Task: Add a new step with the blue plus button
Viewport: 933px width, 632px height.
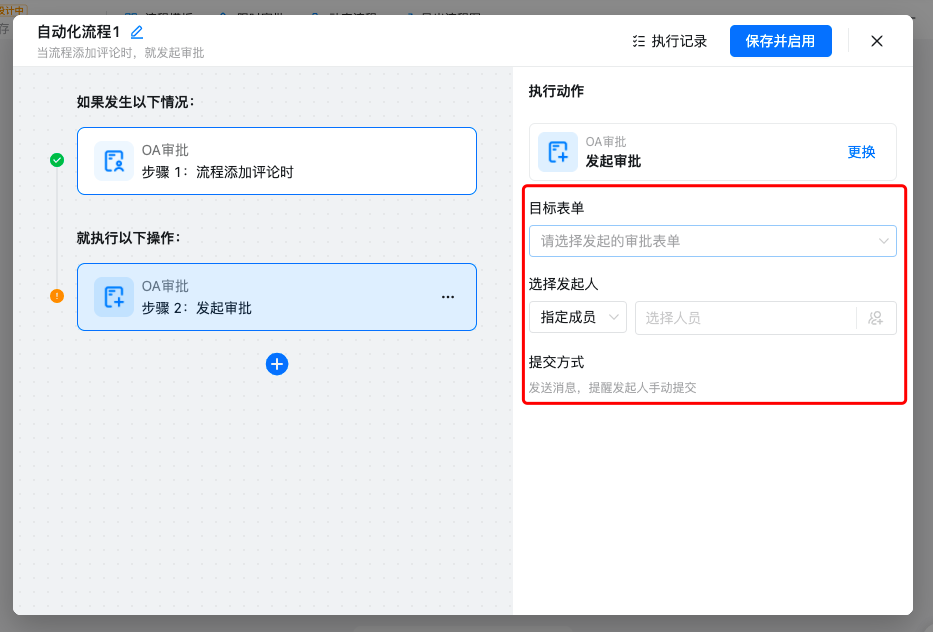Action: point(277,364)
